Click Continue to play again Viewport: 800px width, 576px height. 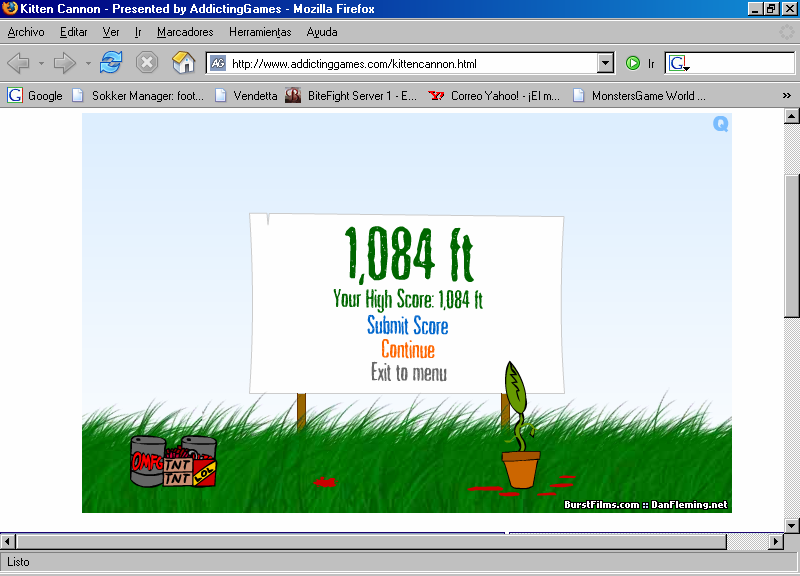407,350
